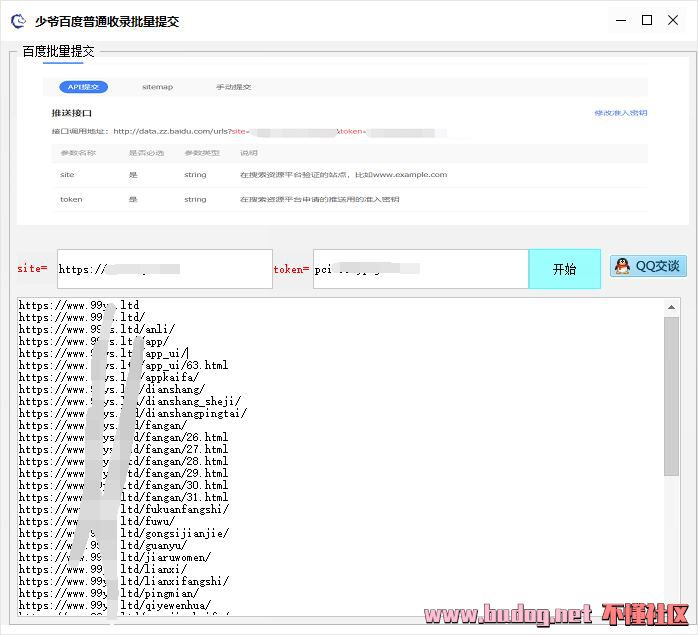Focus the site= input field

[165, 269]
